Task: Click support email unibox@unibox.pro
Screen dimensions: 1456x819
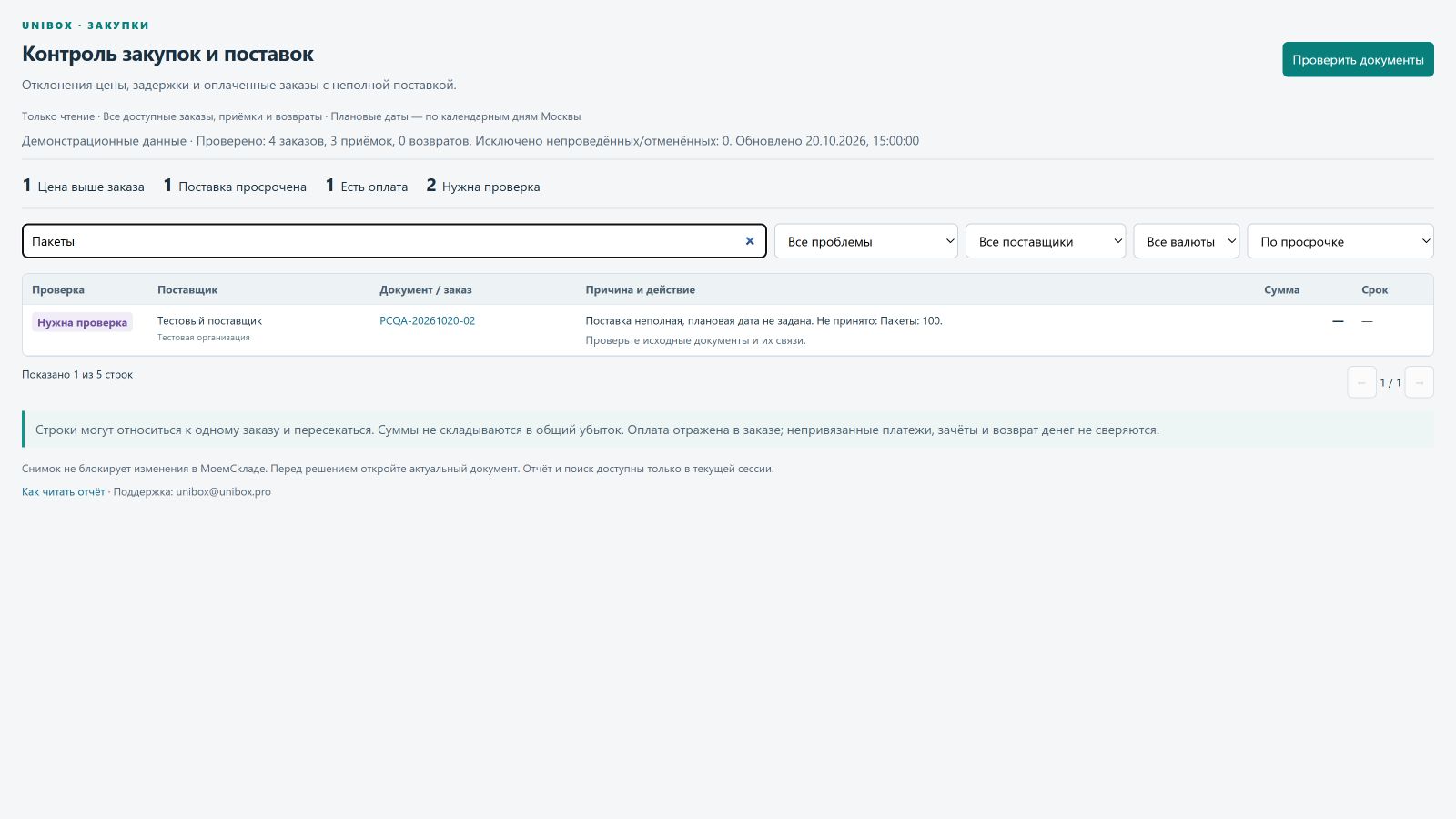Action: point(223,491)
